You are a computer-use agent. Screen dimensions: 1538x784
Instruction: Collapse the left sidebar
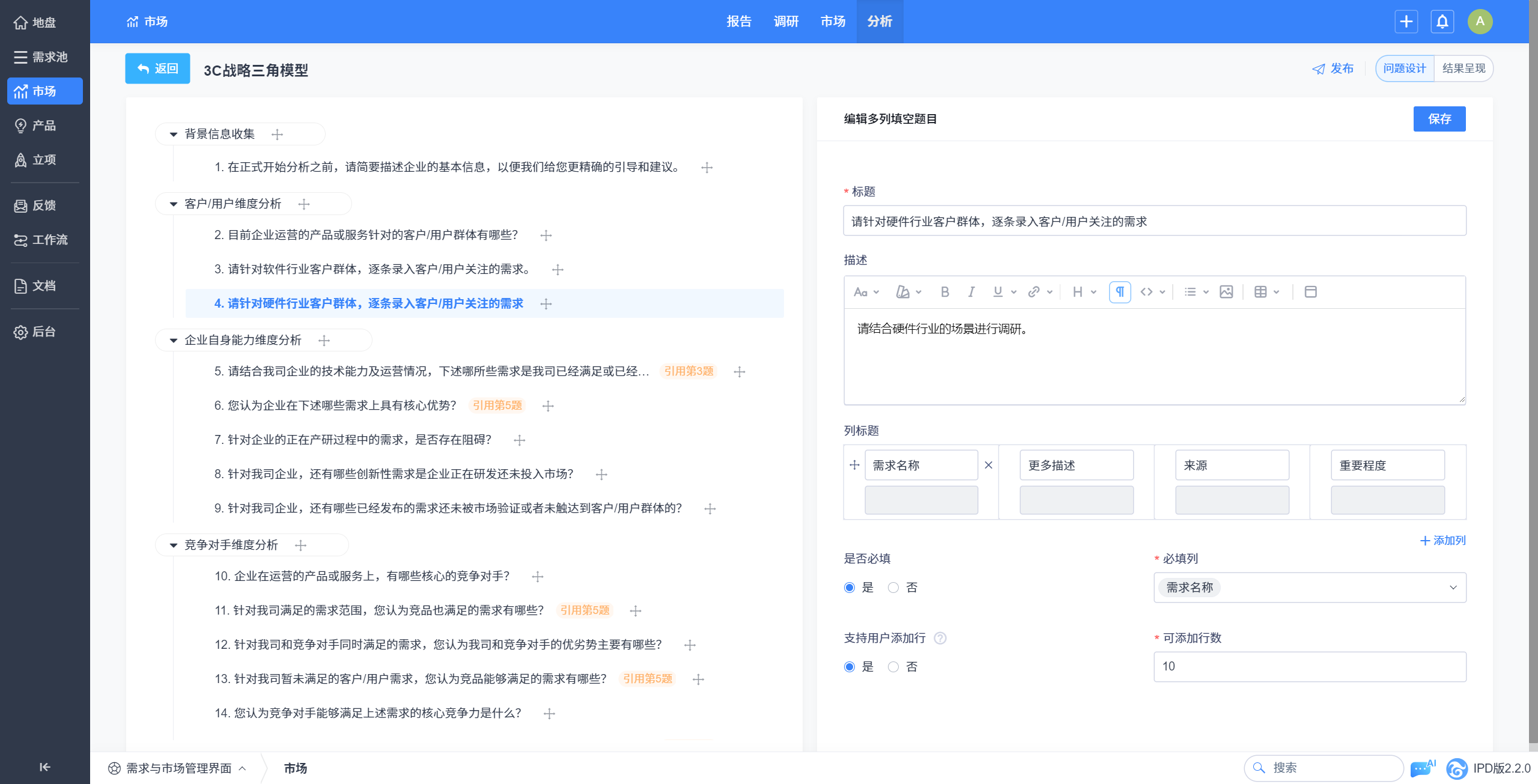44,767
